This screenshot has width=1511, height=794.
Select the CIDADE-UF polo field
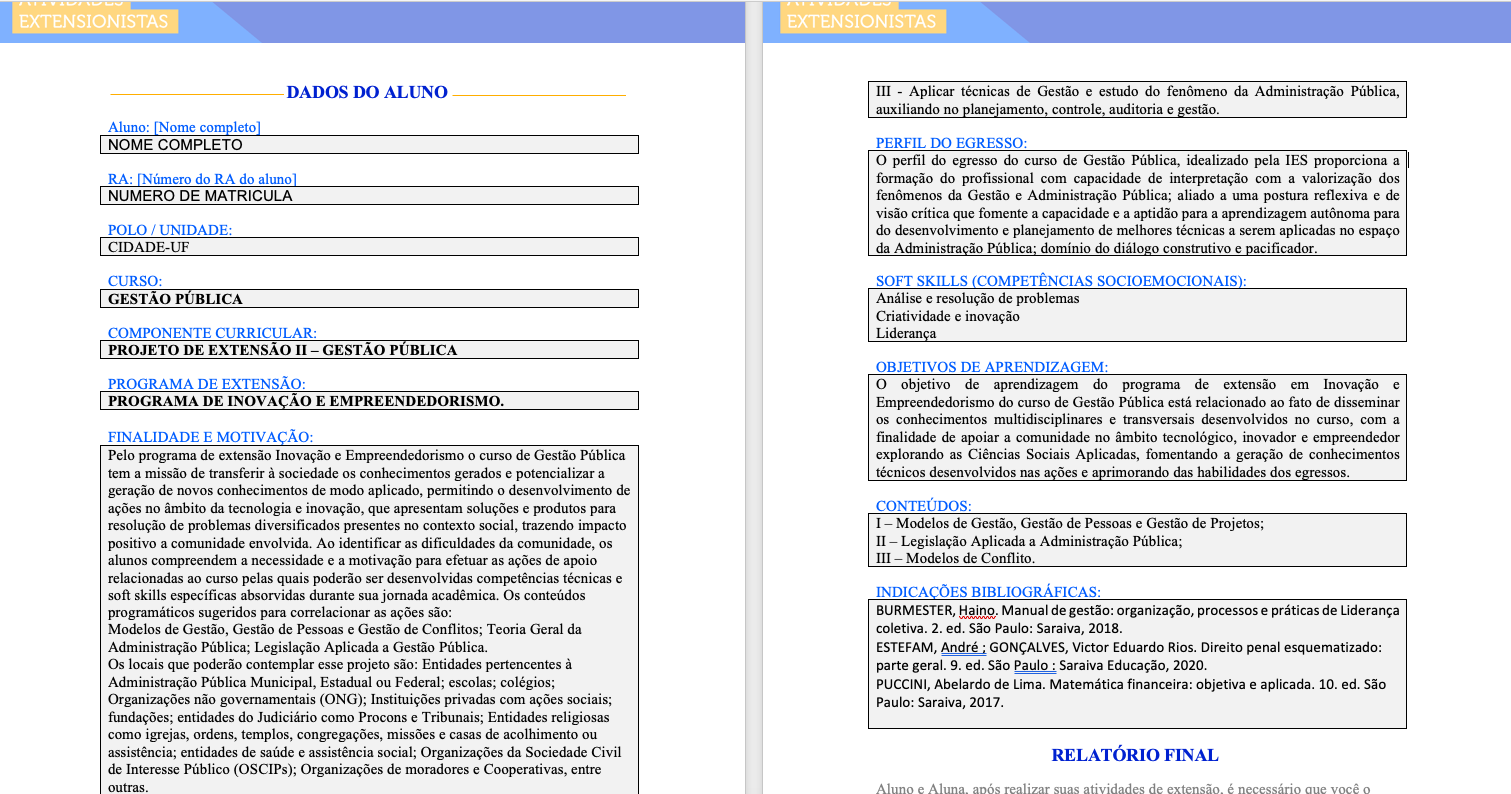coord(370,247)
